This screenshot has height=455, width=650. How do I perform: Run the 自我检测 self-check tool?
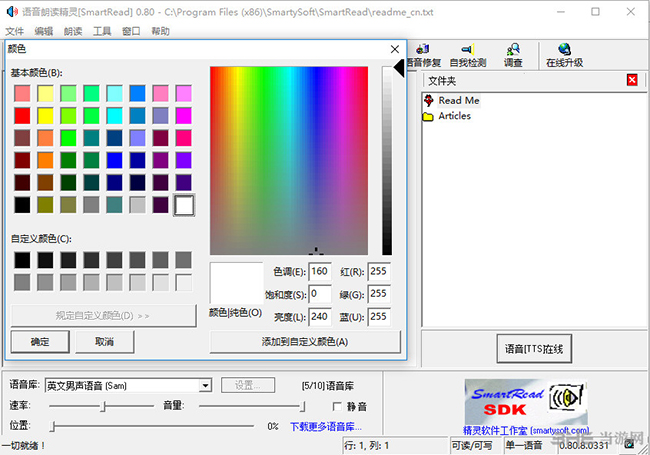[x=468, y=56]
